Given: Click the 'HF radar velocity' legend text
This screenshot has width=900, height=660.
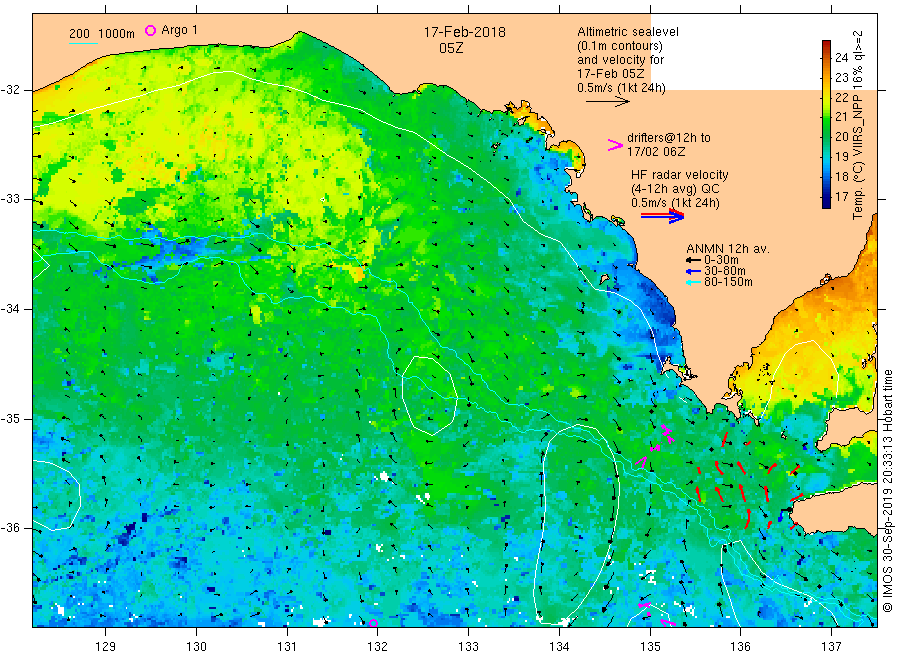Looking at the screenshot, I should [680, 174].
